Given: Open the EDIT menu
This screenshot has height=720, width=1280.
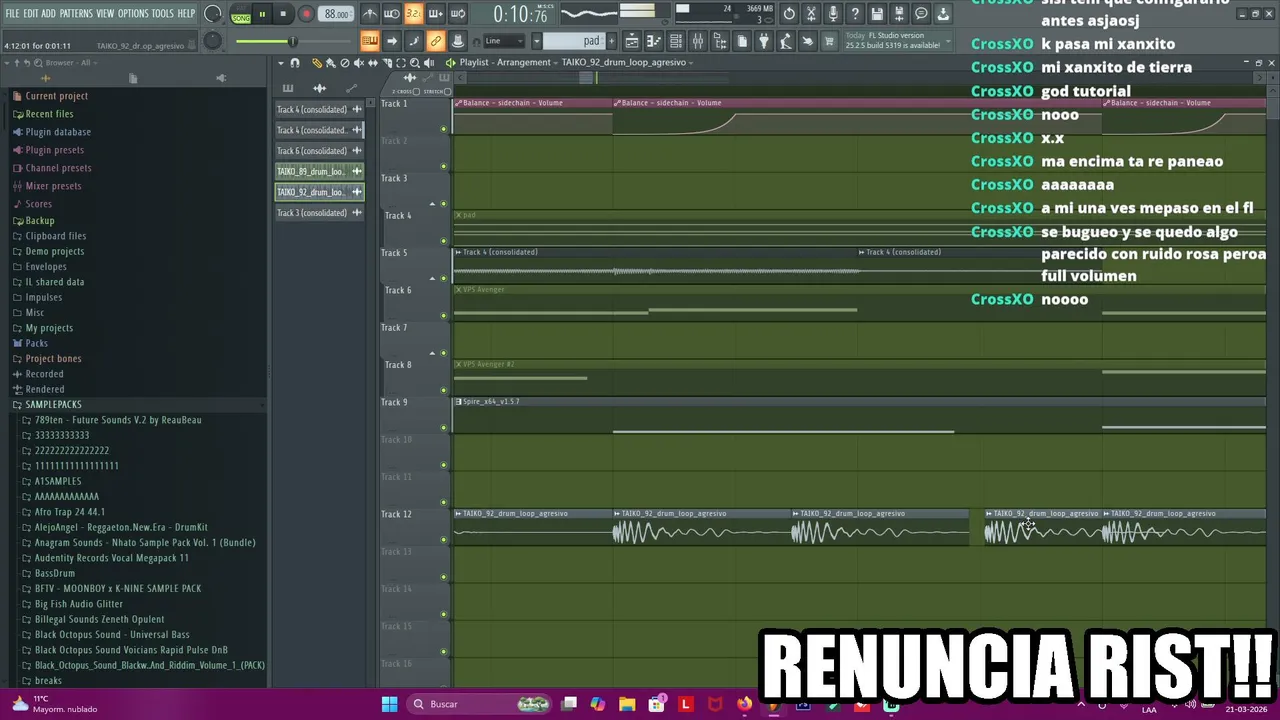Looking at the screenshot, I should [31, 14].
